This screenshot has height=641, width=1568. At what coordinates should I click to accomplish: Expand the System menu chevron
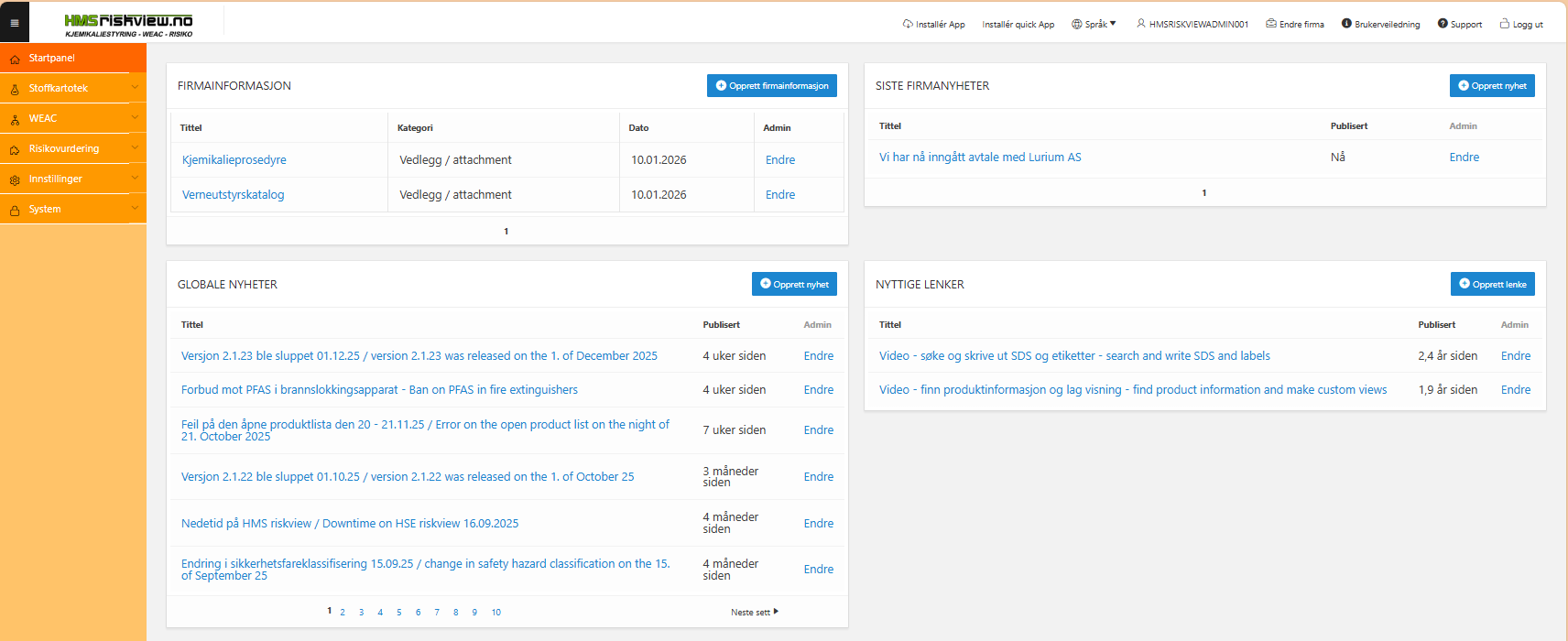click(135, 209)
